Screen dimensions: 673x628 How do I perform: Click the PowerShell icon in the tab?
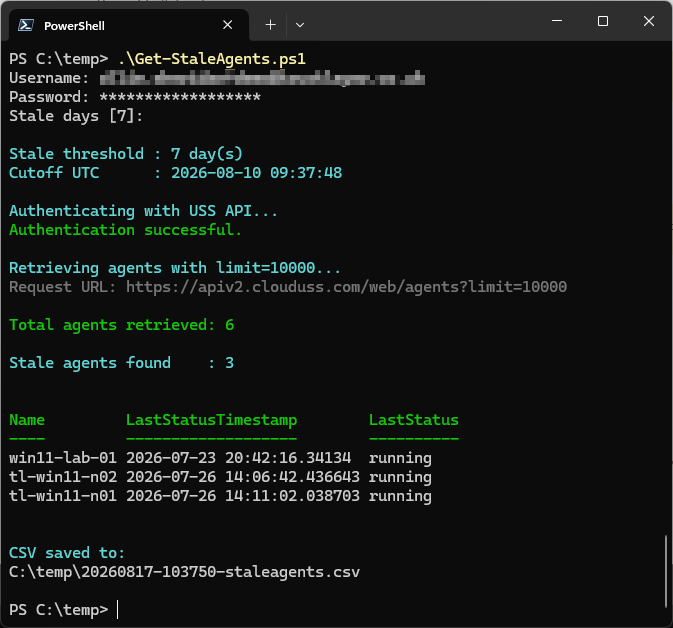coord(26,25)
